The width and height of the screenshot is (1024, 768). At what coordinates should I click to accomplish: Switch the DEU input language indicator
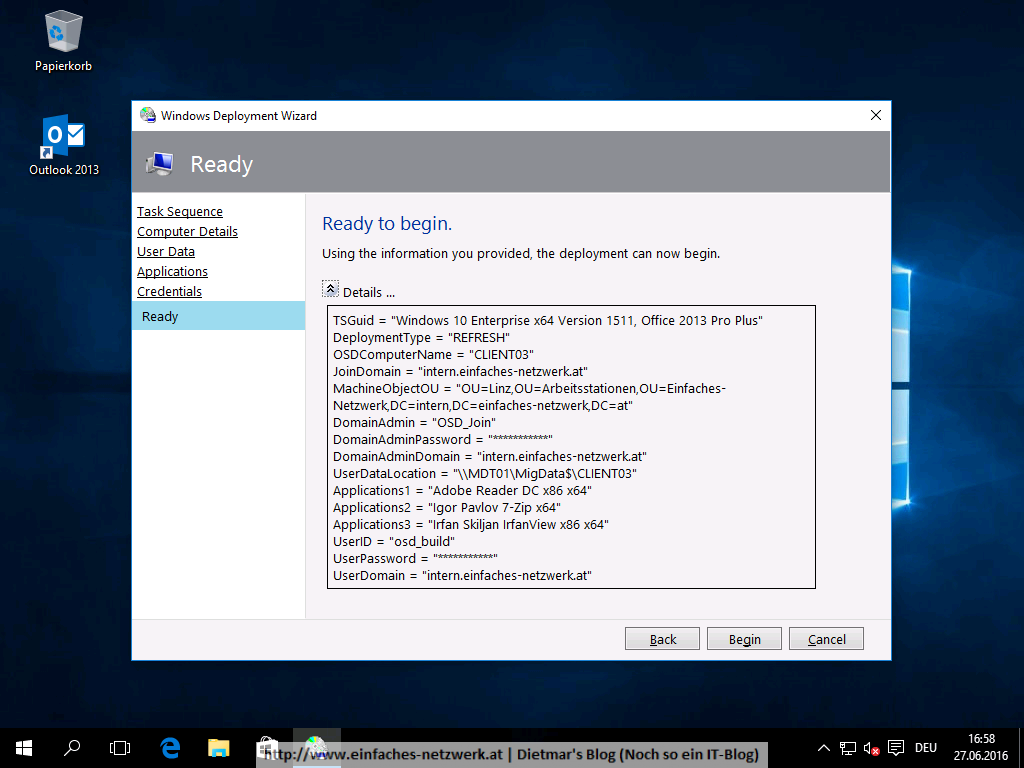[x=925, y=748]
